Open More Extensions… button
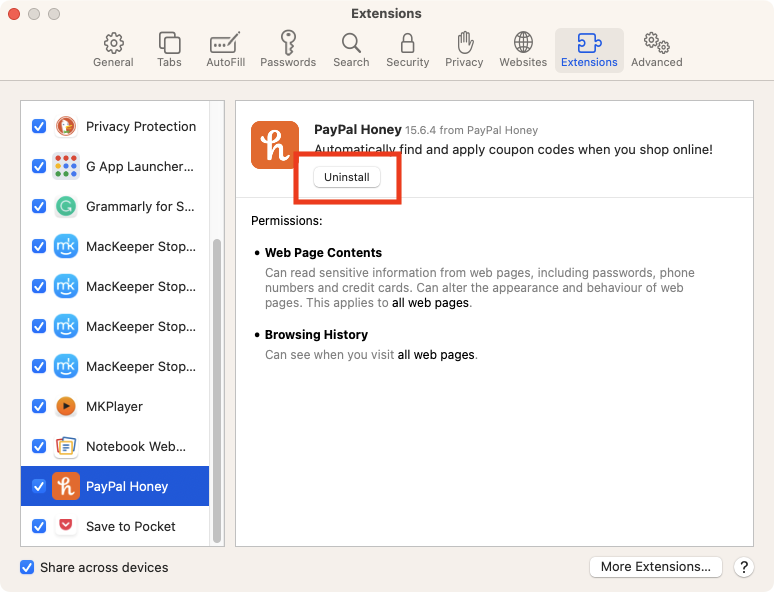This screenshot has height=592, width=774. 656,567
